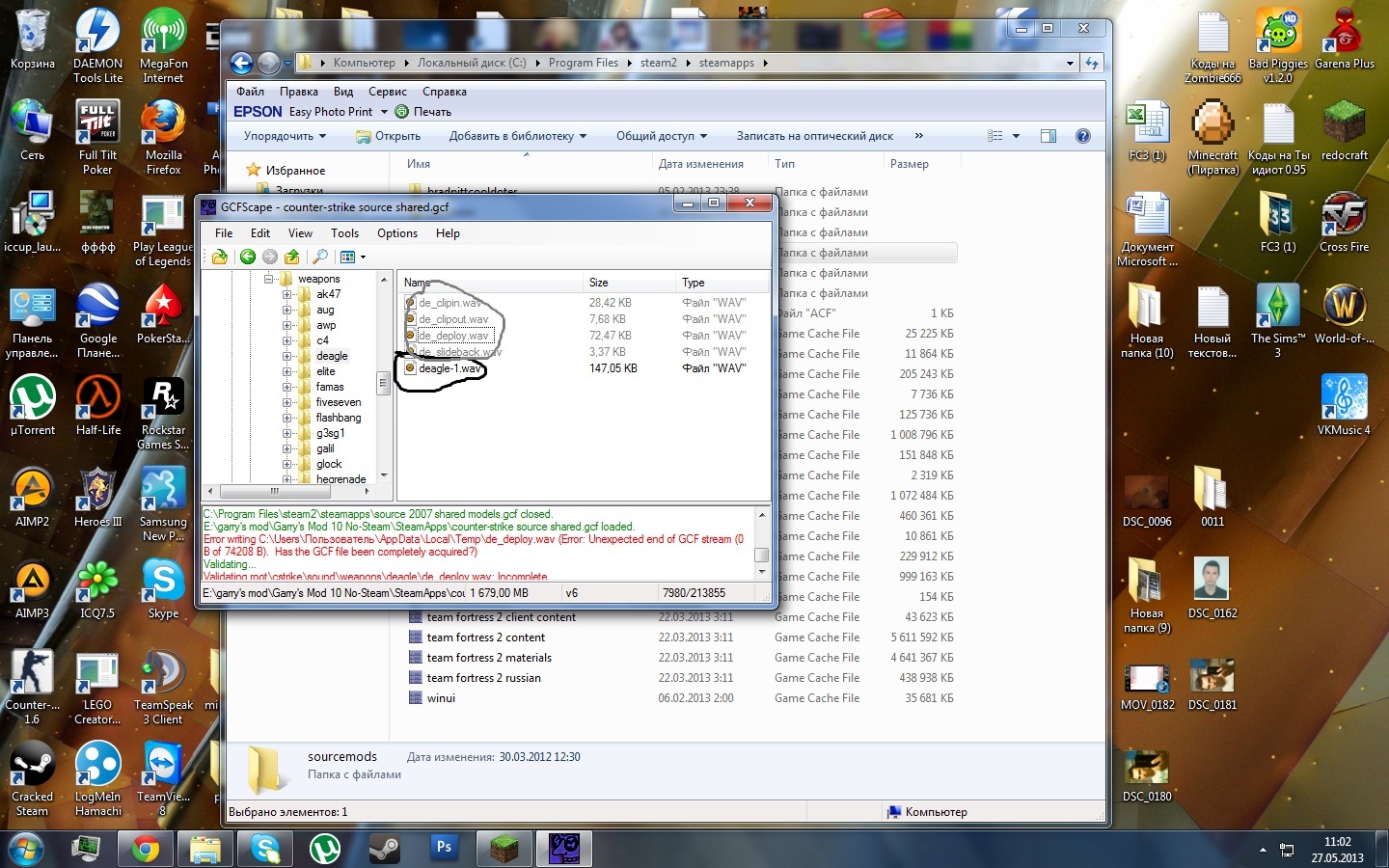Viewport: 1389px width, 868px height.
Task: Click the green Back arrow in GCFScape
Action: click(x=248, y=257)
